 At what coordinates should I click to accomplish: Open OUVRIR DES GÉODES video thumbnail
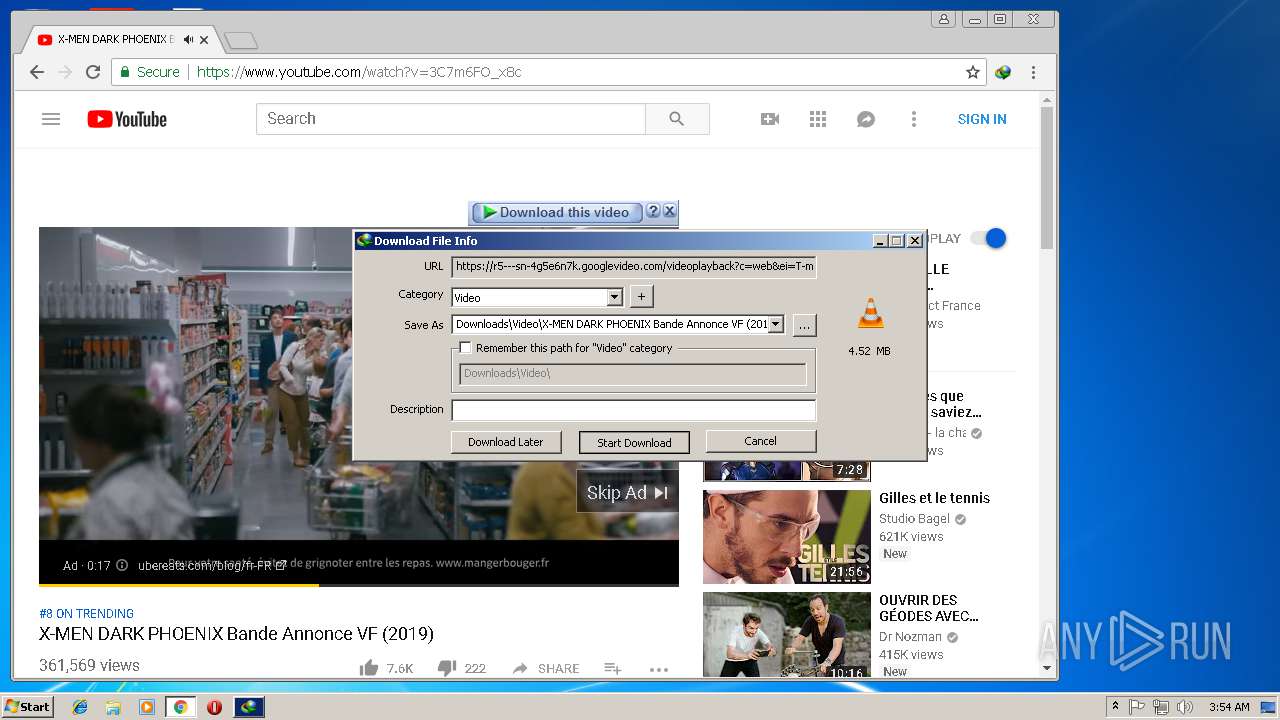click(x=787, y=636)
